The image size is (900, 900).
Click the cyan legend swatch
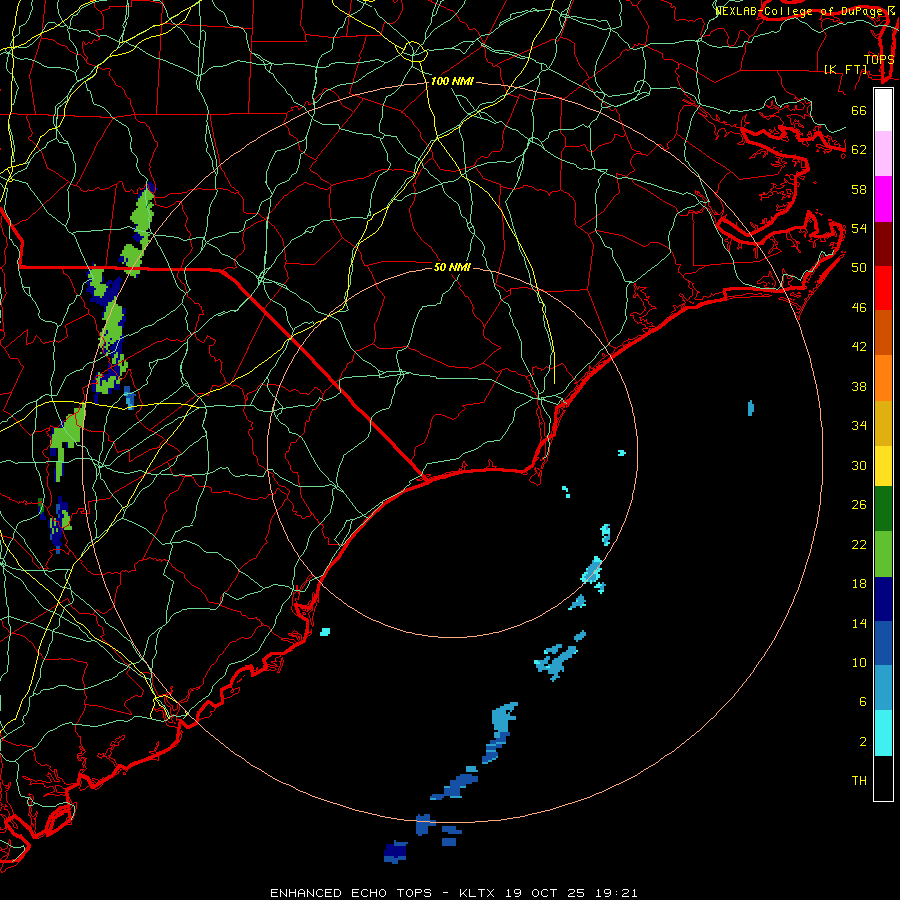883,733
